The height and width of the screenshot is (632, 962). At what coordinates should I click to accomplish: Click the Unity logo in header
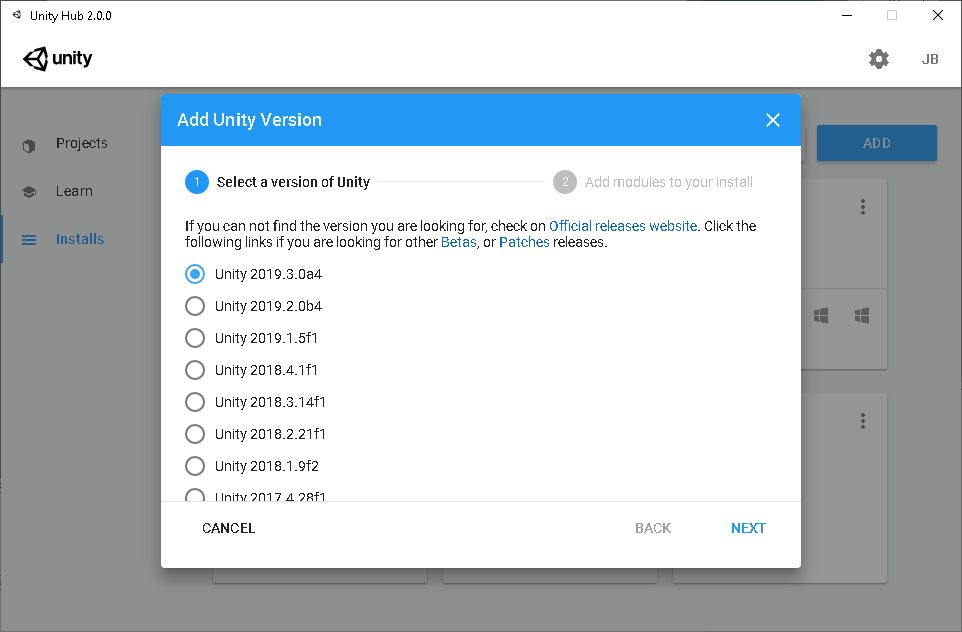(x=58, y=59)
